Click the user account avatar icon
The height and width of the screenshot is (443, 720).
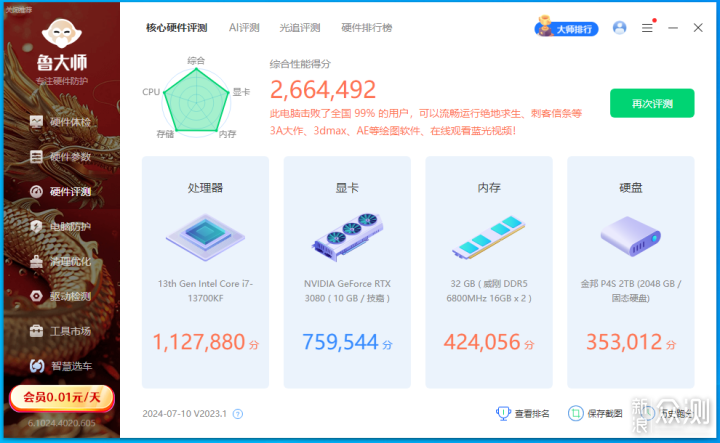[619, 28]
